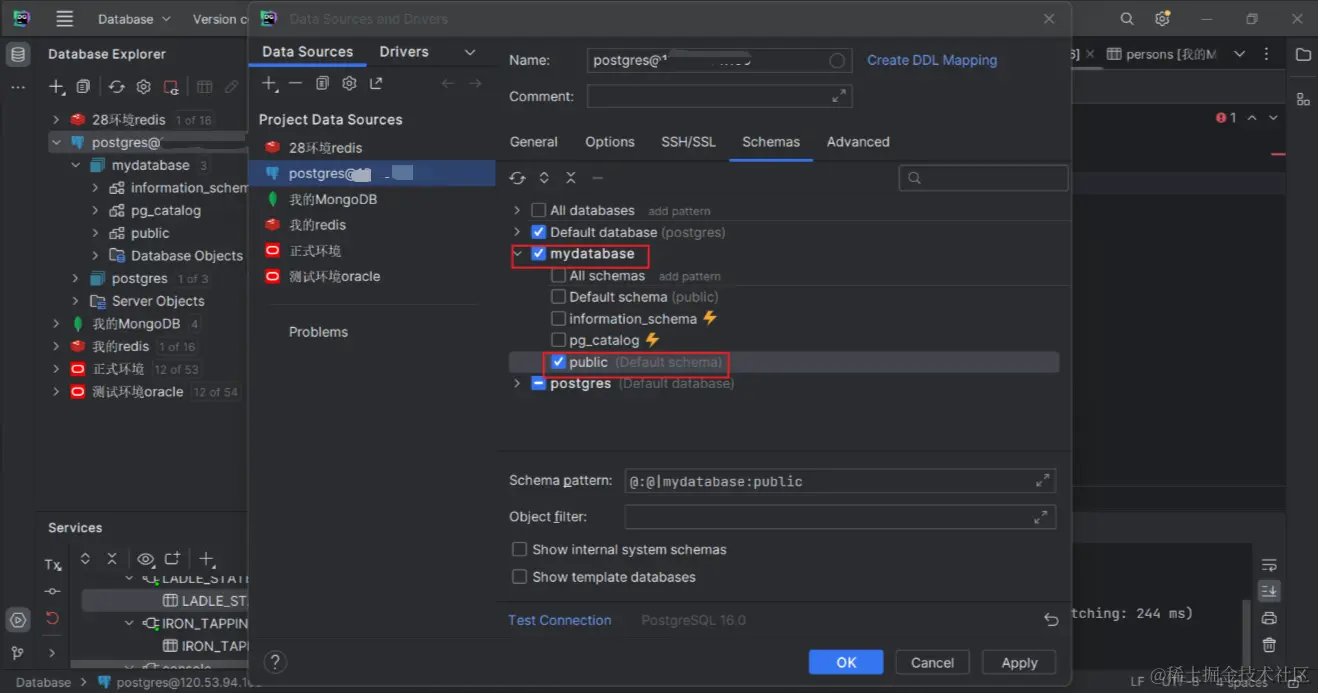Expand 我的MongoDB in Database Explorer
The height and width of the screenshot is (693, 1318).
[56, 324]
